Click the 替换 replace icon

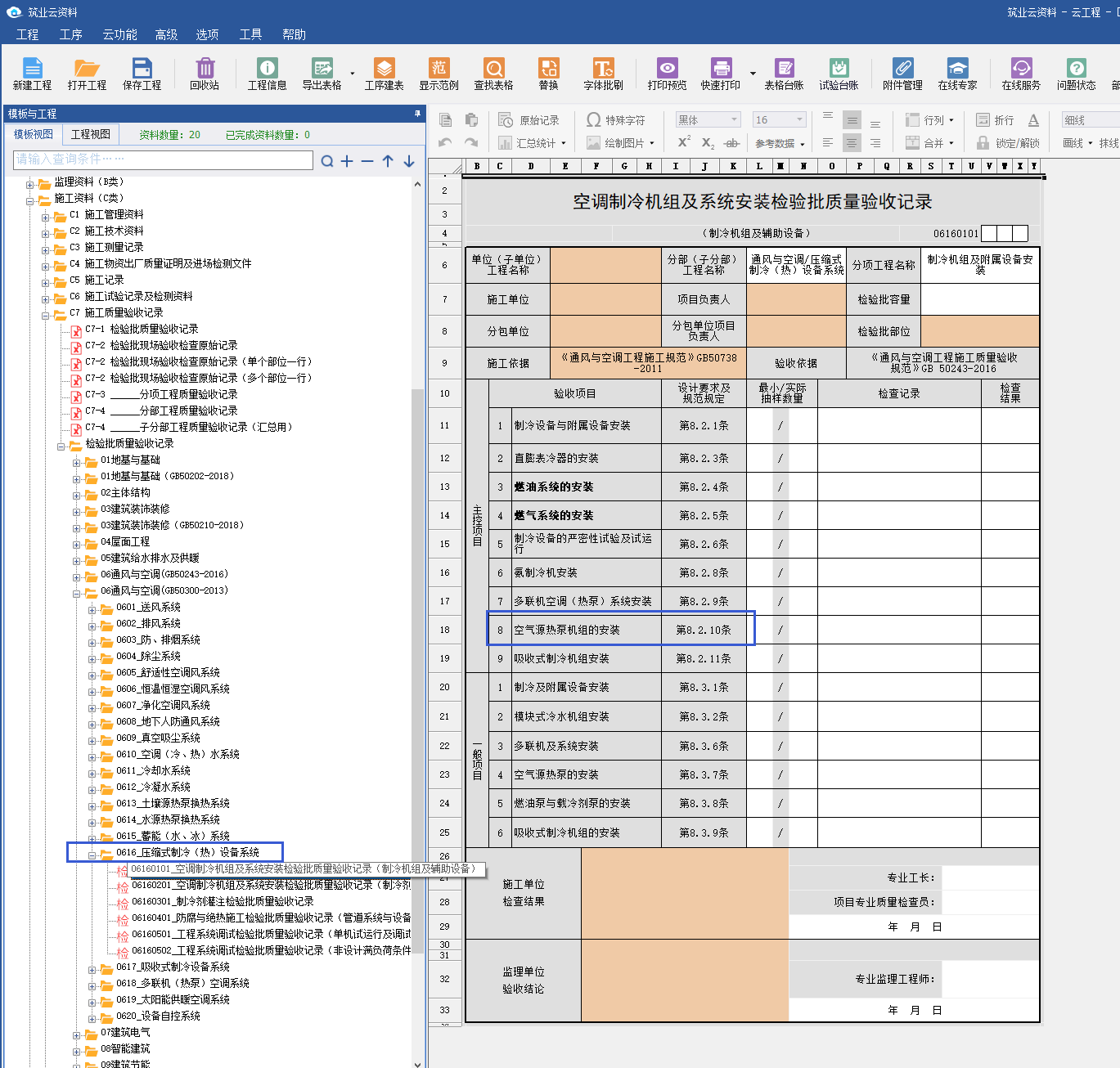click(x=549, y=74)
